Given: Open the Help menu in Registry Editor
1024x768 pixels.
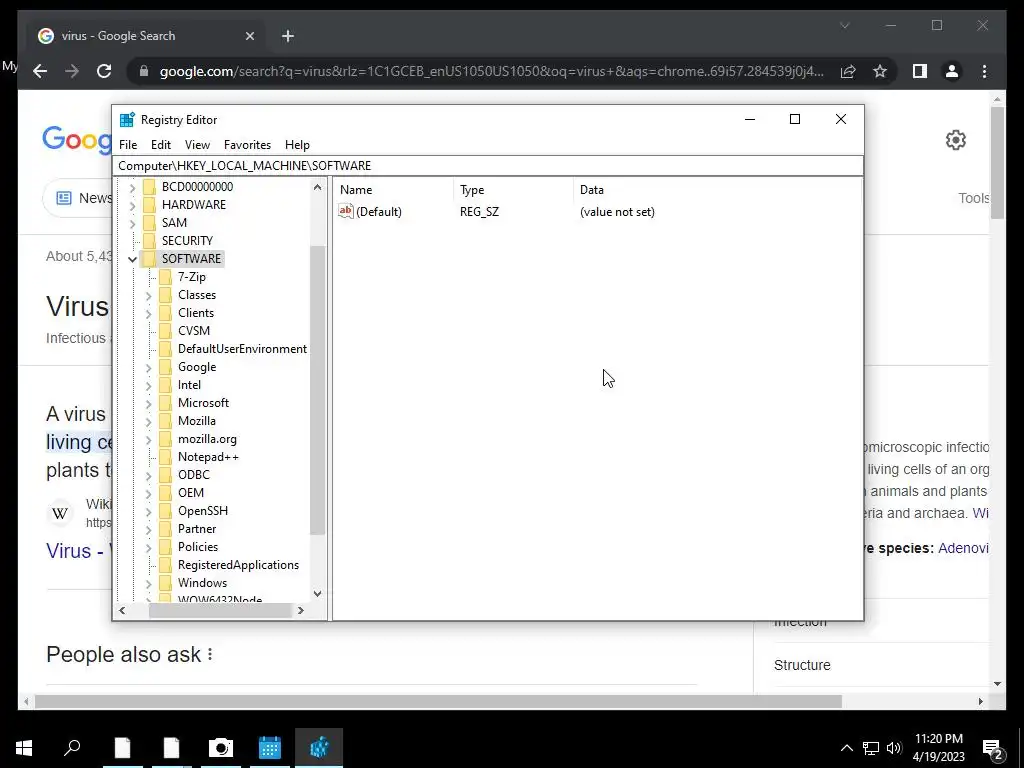Looking at the screenshot, I should click(297, 145).
